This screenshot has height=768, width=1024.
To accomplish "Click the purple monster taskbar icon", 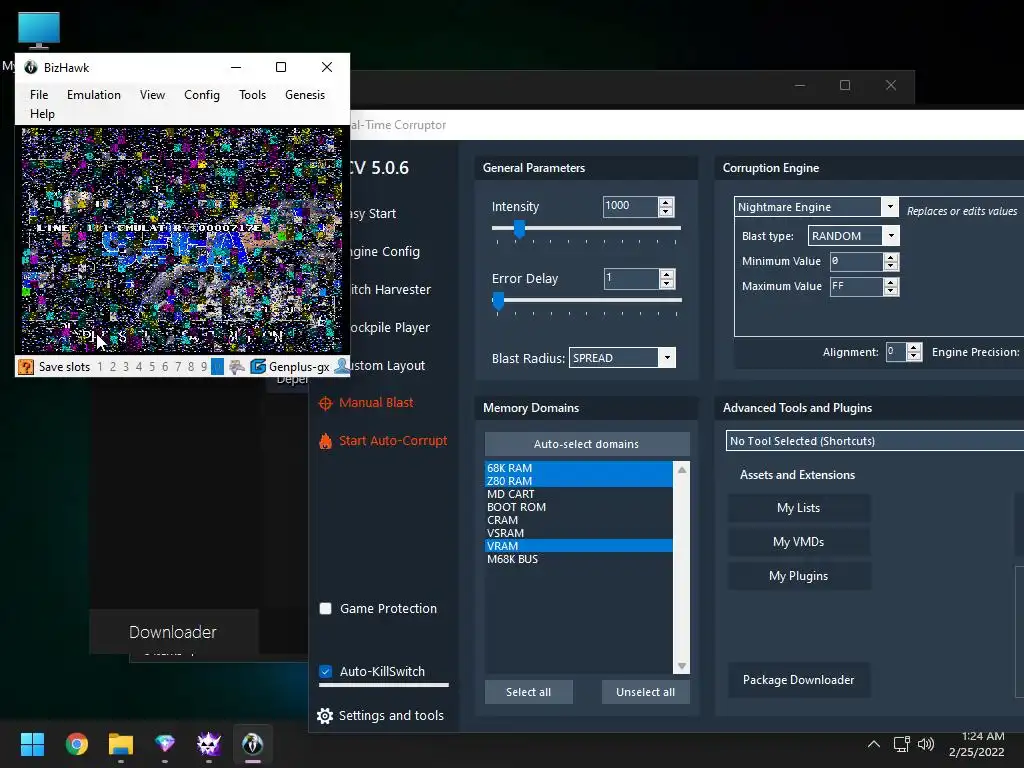I will (209, 744).
